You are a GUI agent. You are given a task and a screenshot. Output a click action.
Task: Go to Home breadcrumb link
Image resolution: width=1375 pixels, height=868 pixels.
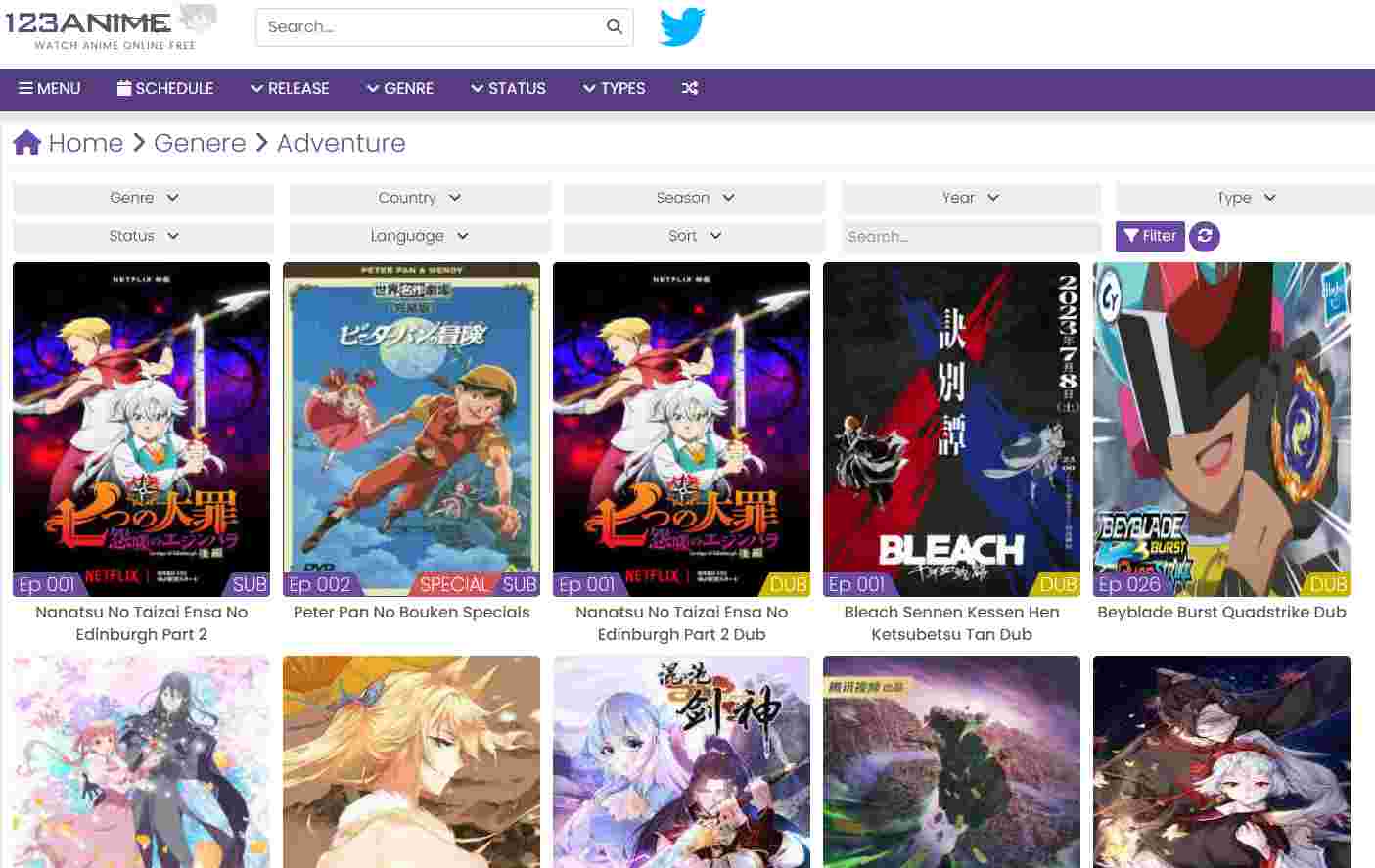coord(86,143)
